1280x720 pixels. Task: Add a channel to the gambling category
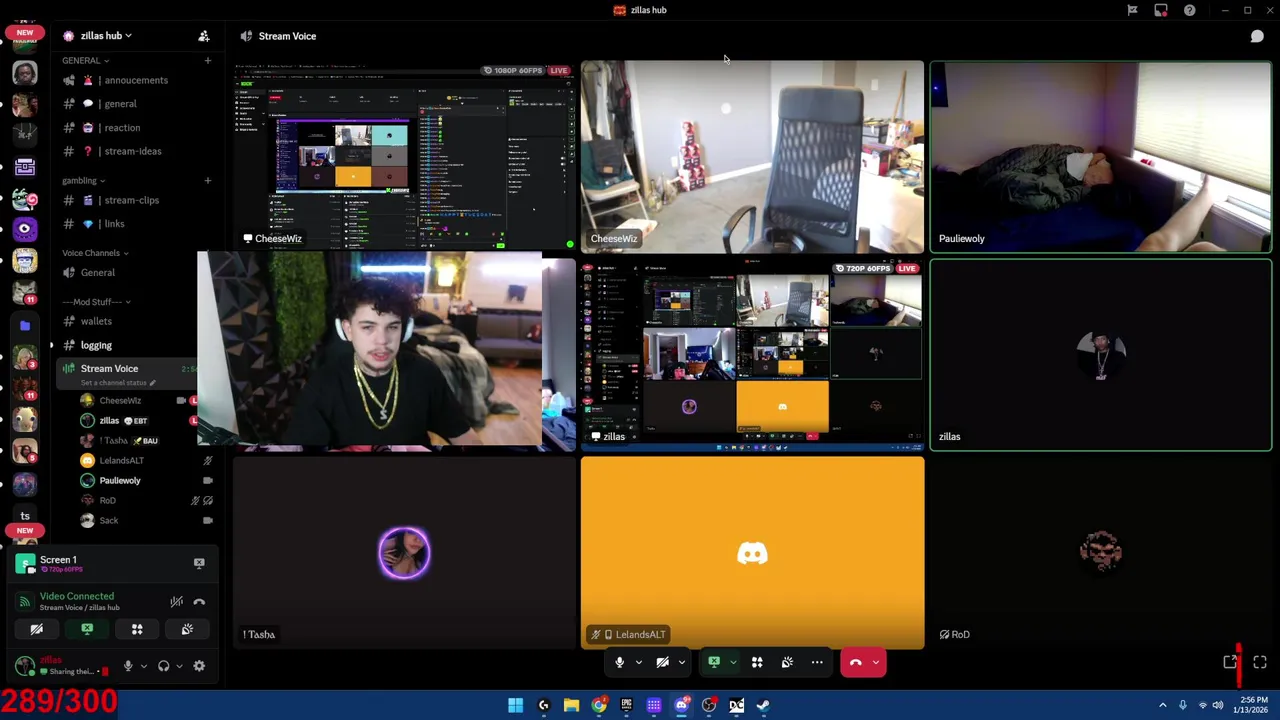208,180
